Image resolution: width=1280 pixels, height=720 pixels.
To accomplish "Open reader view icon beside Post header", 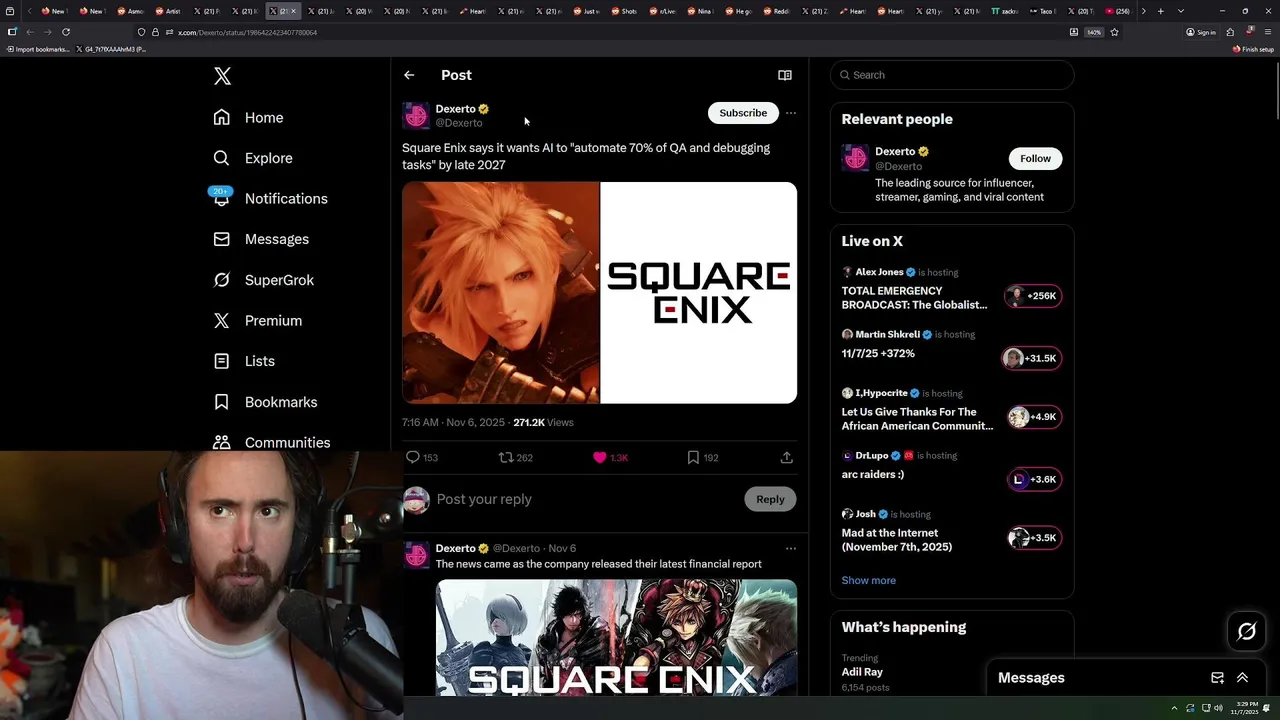I will tap(785, 75).
